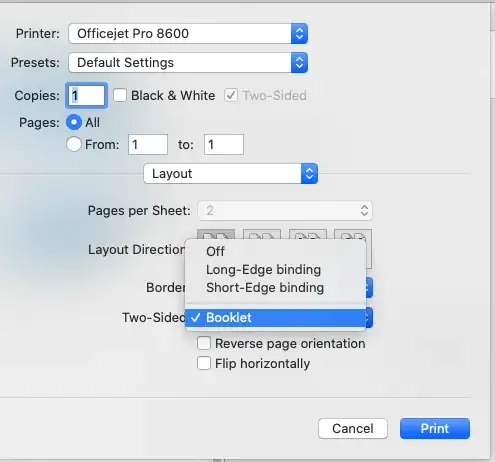Select the From page range radio button

pyautogui.click(x=74, y=145)
